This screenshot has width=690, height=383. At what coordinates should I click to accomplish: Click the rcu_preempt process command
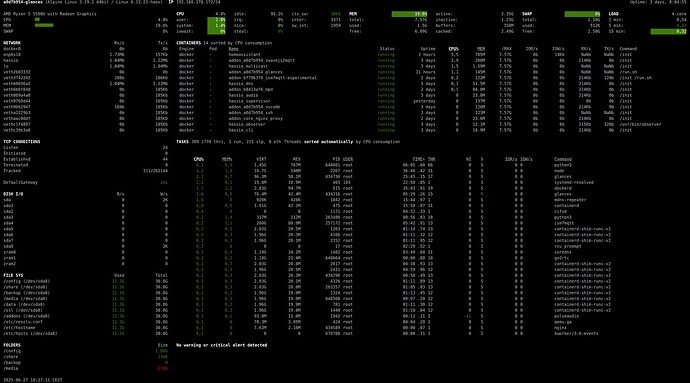pos(568,246)
